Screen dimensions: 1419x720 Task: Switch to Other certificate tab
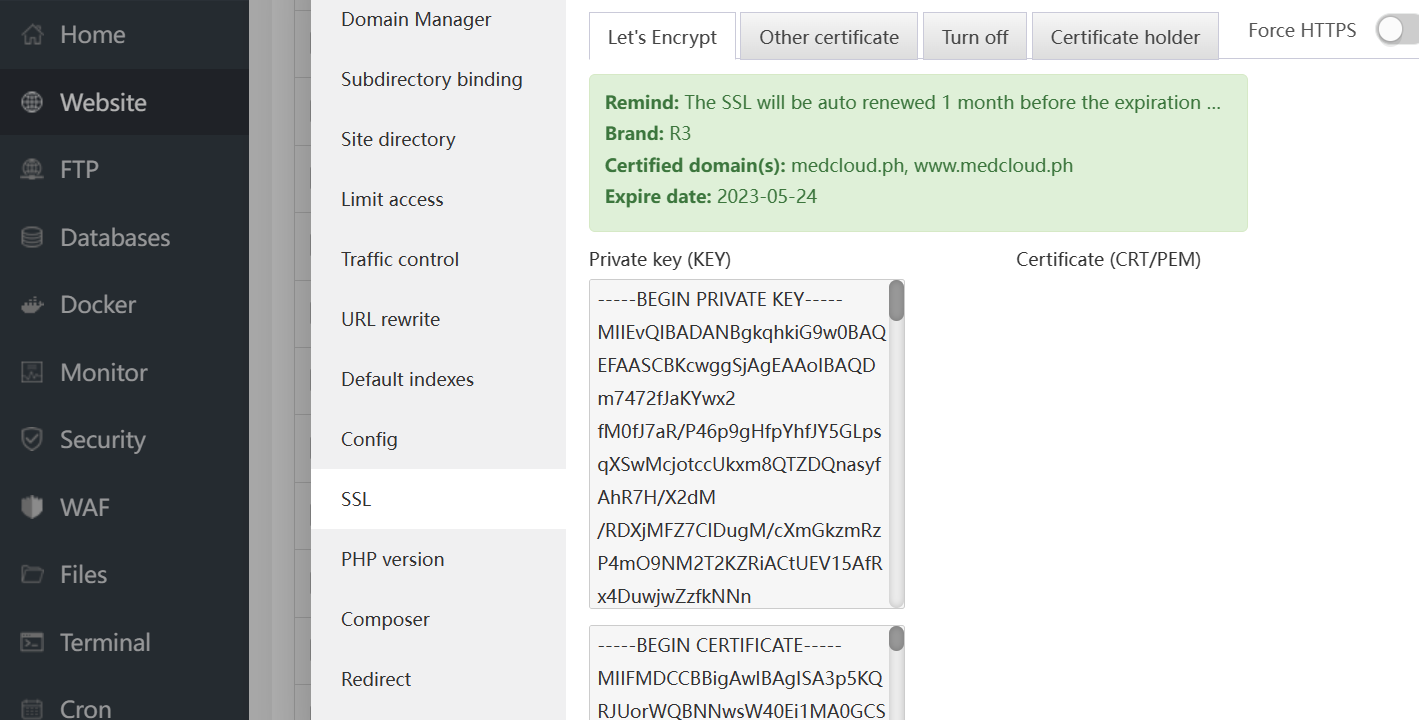click(x=829, y=37)
